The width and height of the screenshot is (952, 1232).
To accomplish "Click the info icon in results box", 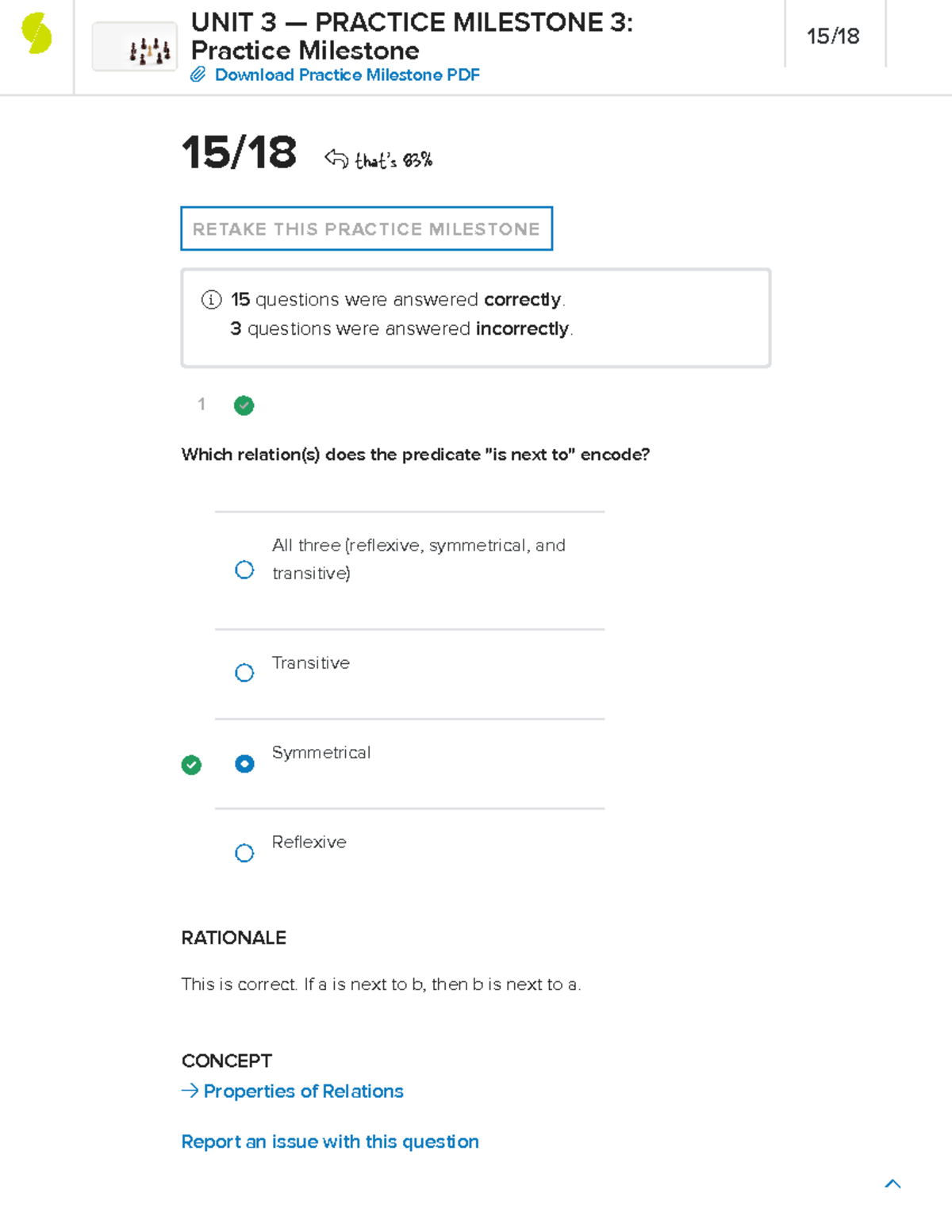I will 211,300.
